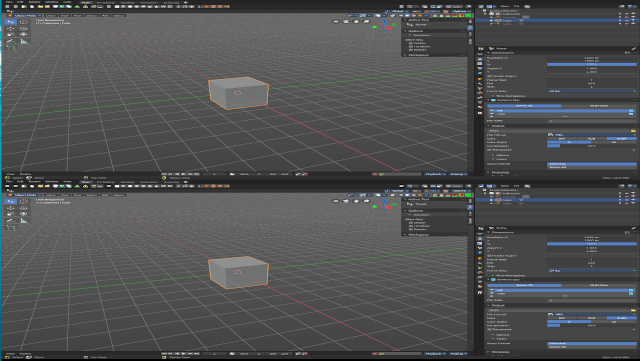Open the File Format dropdown in top window
The image size is (640, 361).
coord(591,135)
